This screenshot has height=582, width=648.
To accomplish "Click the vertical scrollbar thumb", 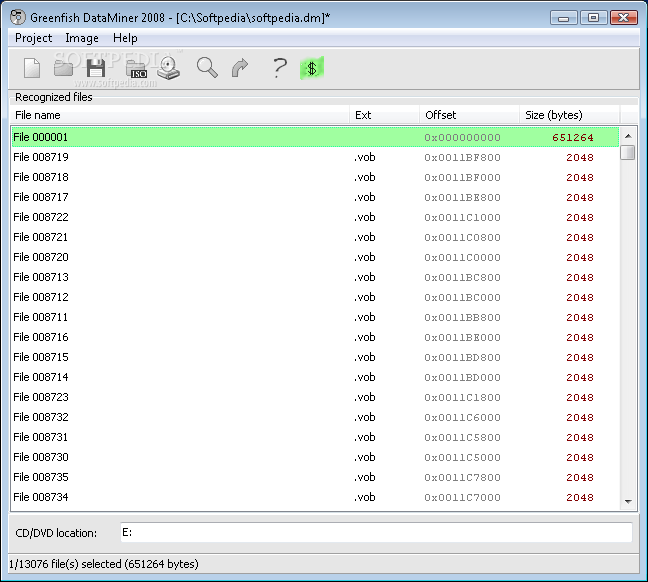I will coord(628,152).
